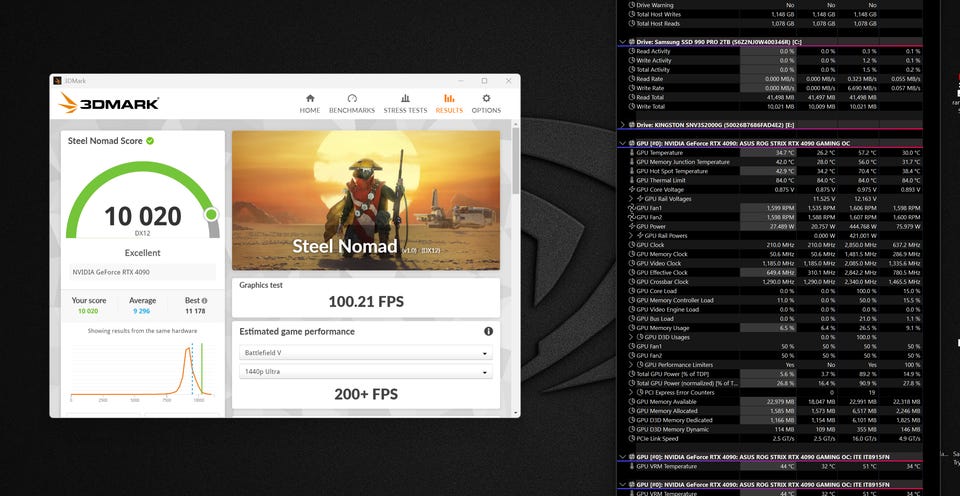This screenshot has width=960, height=496.
Task: Open the 1440p Ultra resolution dropdown
Action: pyautogui.click(x=366, y=372)
